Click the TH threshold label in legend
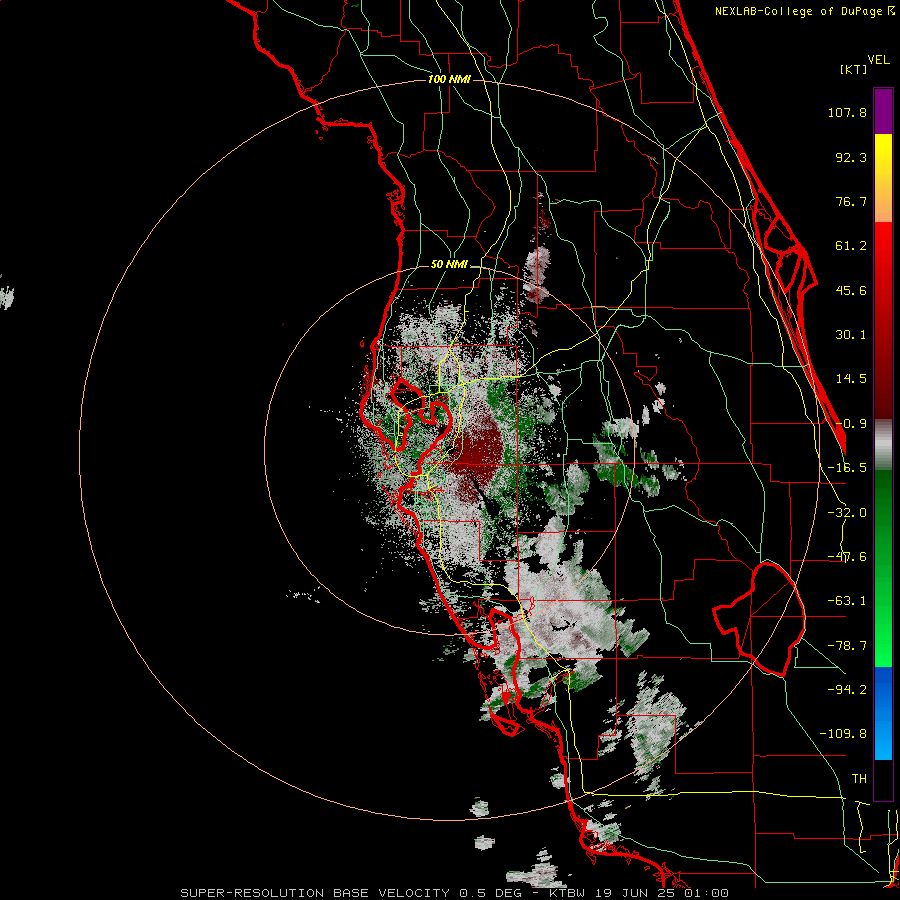The image size is (900, 900). 859,779
